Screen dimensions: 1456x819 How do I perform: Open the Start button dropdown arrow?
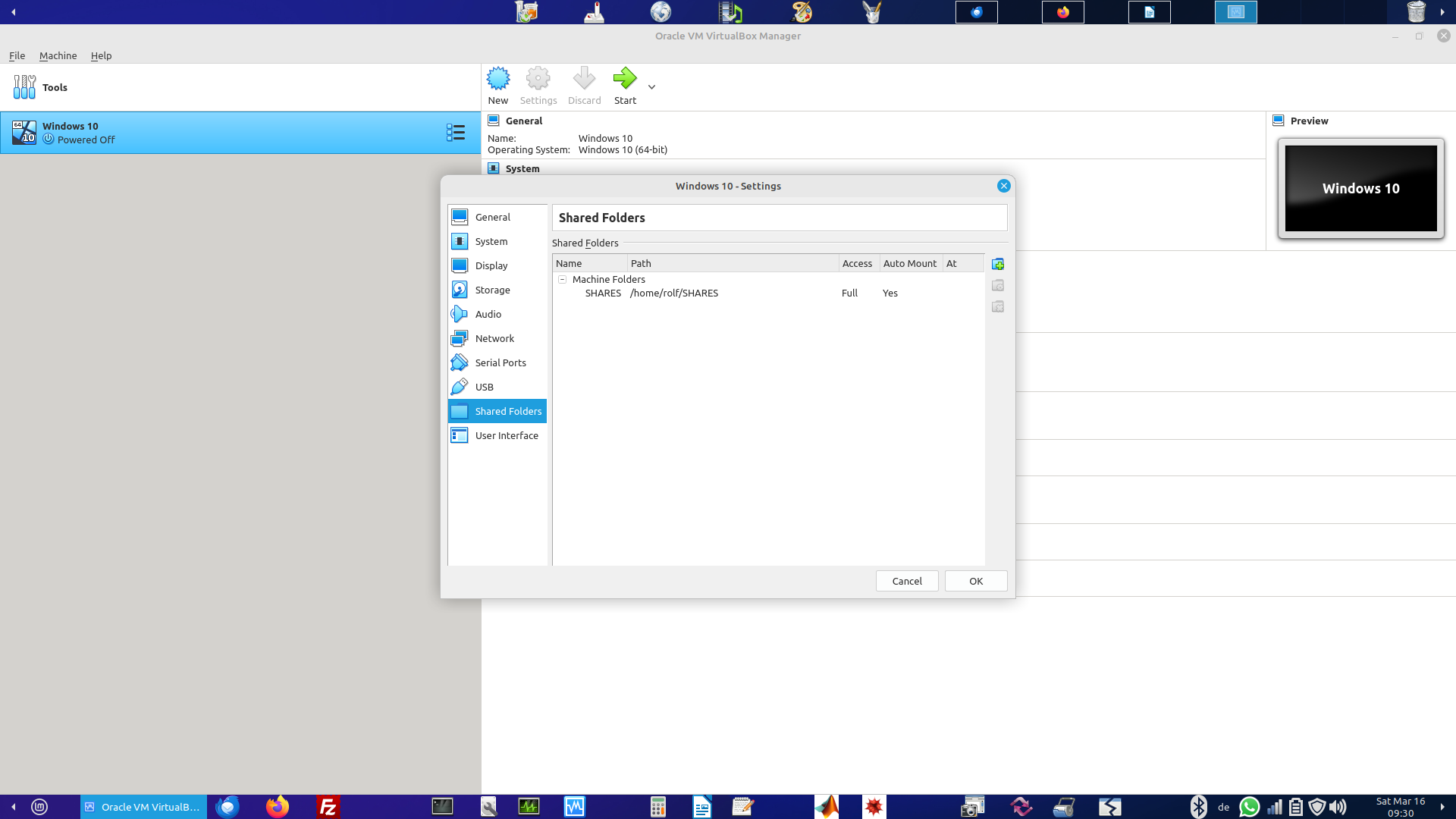pos(651,87)
